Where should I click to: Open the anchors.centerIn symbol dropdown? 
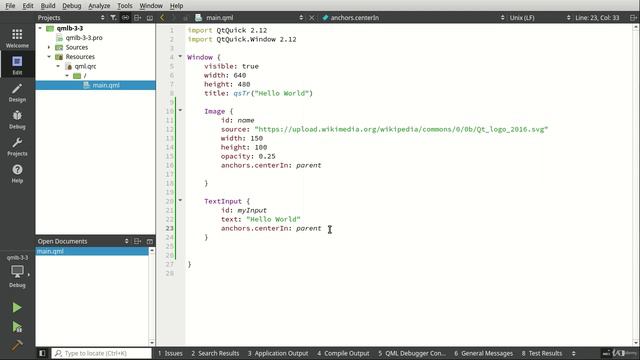pos(502,18)
